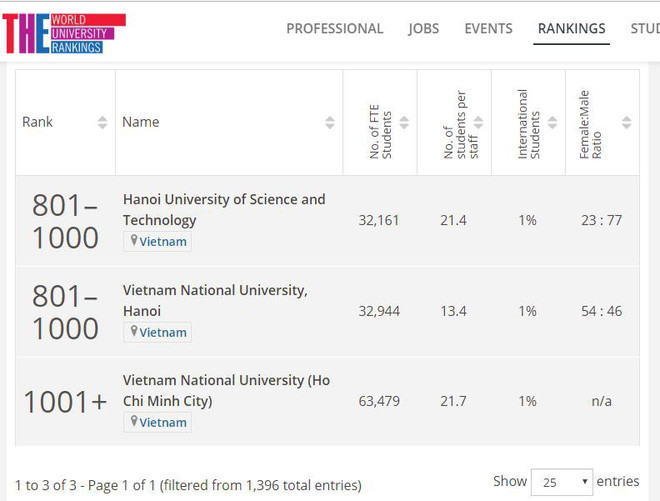
Task: Click the Name column header
Action: (141, 122)
